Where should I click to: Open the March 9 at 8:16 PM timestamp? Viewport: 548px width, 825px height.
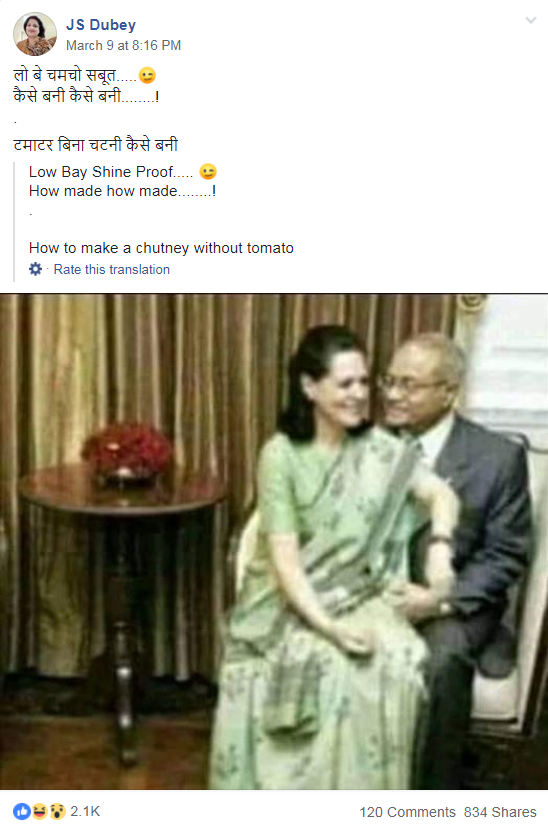point(124,46)
